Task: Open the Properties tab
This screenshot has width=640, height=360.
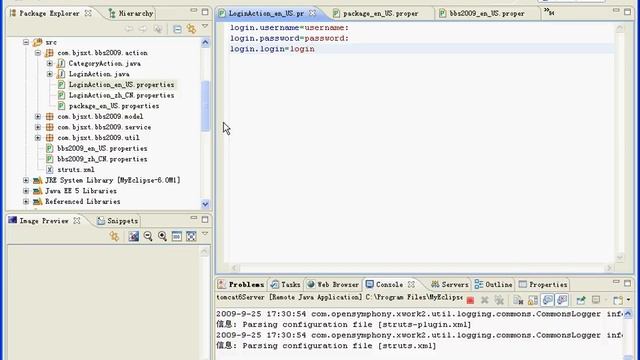Action: [x=542, y=284]
